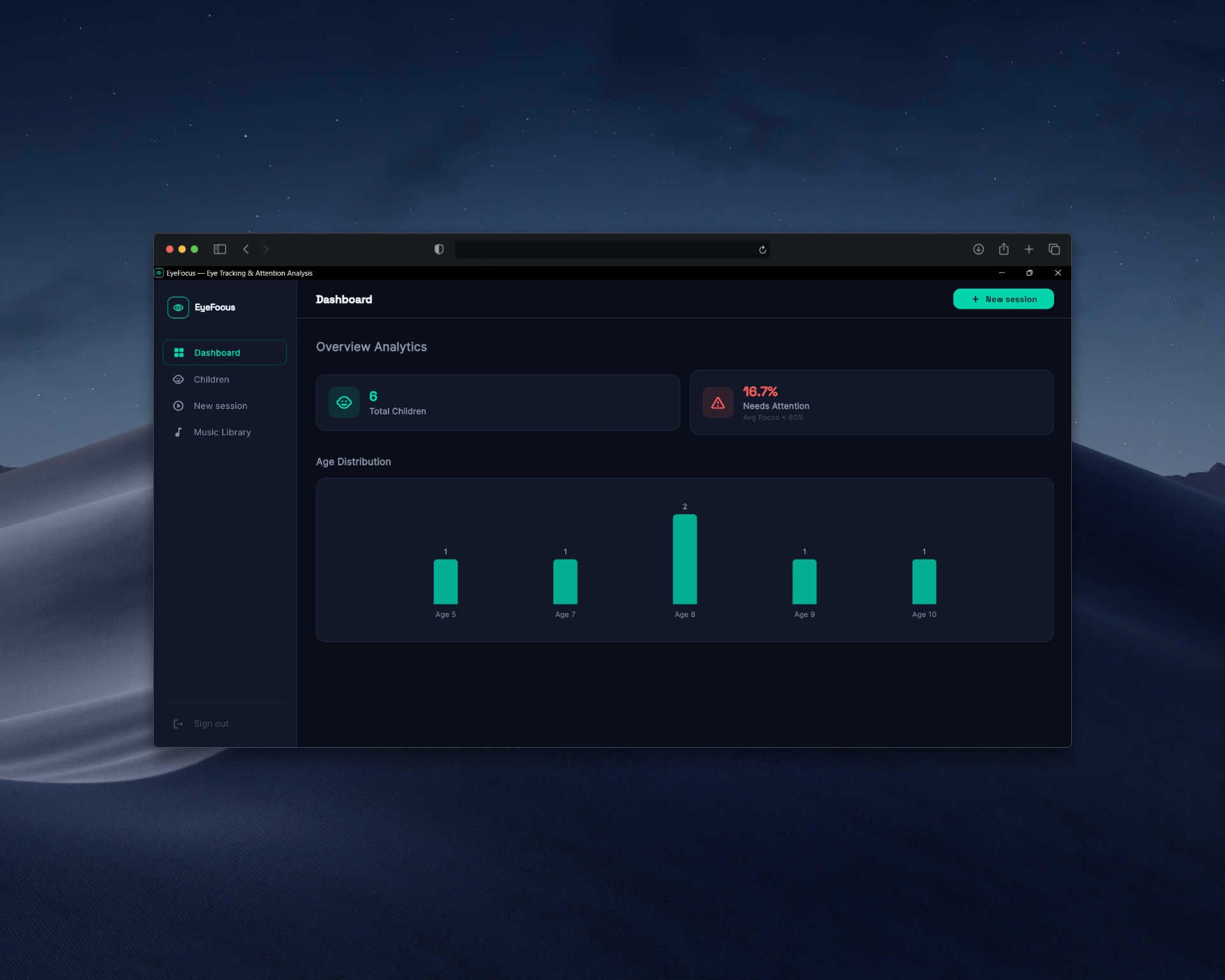Click the Children face icon in sidebar
The image size is (1225, 980).
[x=179, y=379]
